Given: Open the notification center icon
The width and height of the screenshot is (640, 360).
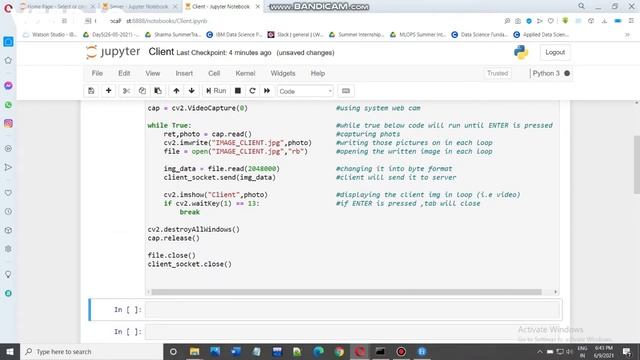Looking at the screenshot, I should (x=627, y=351).
